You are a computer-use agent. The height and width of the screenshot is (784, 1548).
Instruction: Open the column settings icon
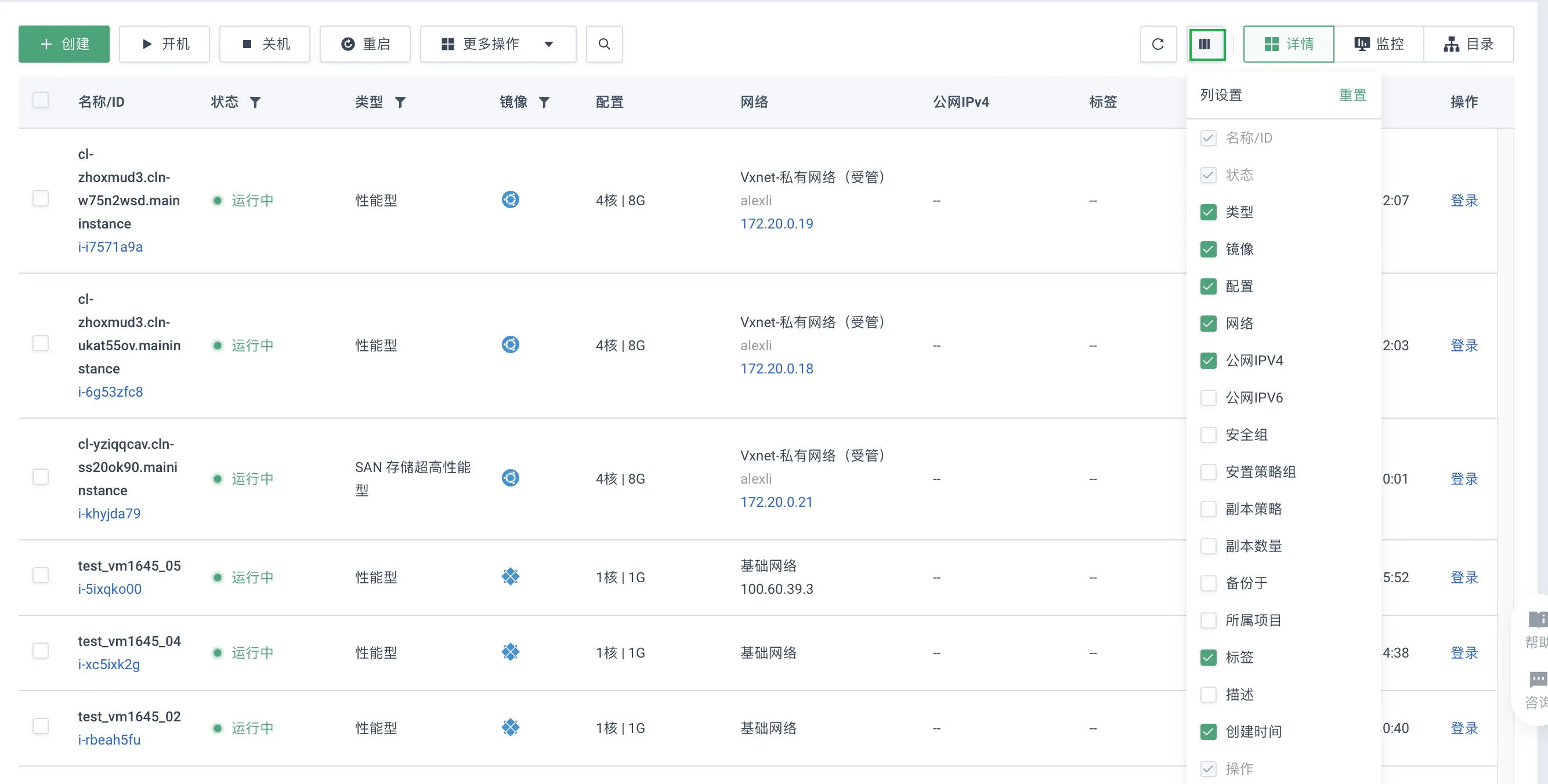tap(1207, 45)
